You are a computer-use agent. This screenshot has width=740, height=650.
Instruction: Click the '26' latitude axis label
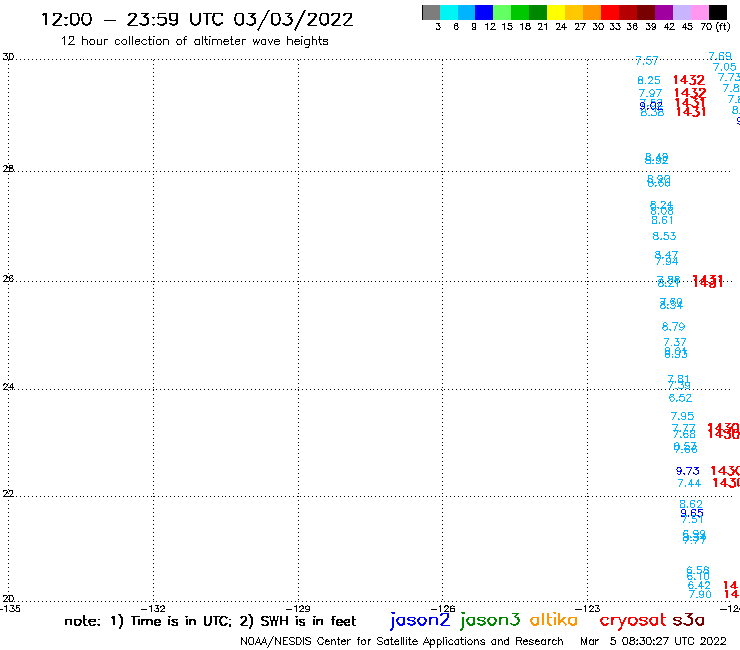tap(8, 279)
